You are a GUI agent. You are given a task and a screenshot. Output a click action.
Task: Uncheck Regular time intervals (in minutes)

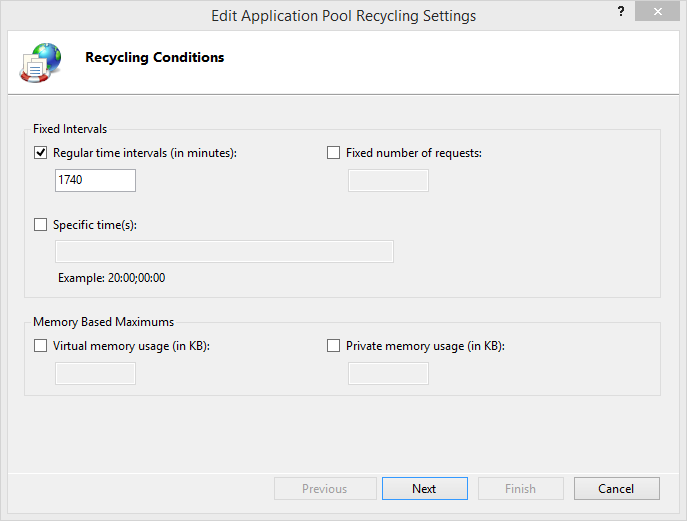[41, 153]
